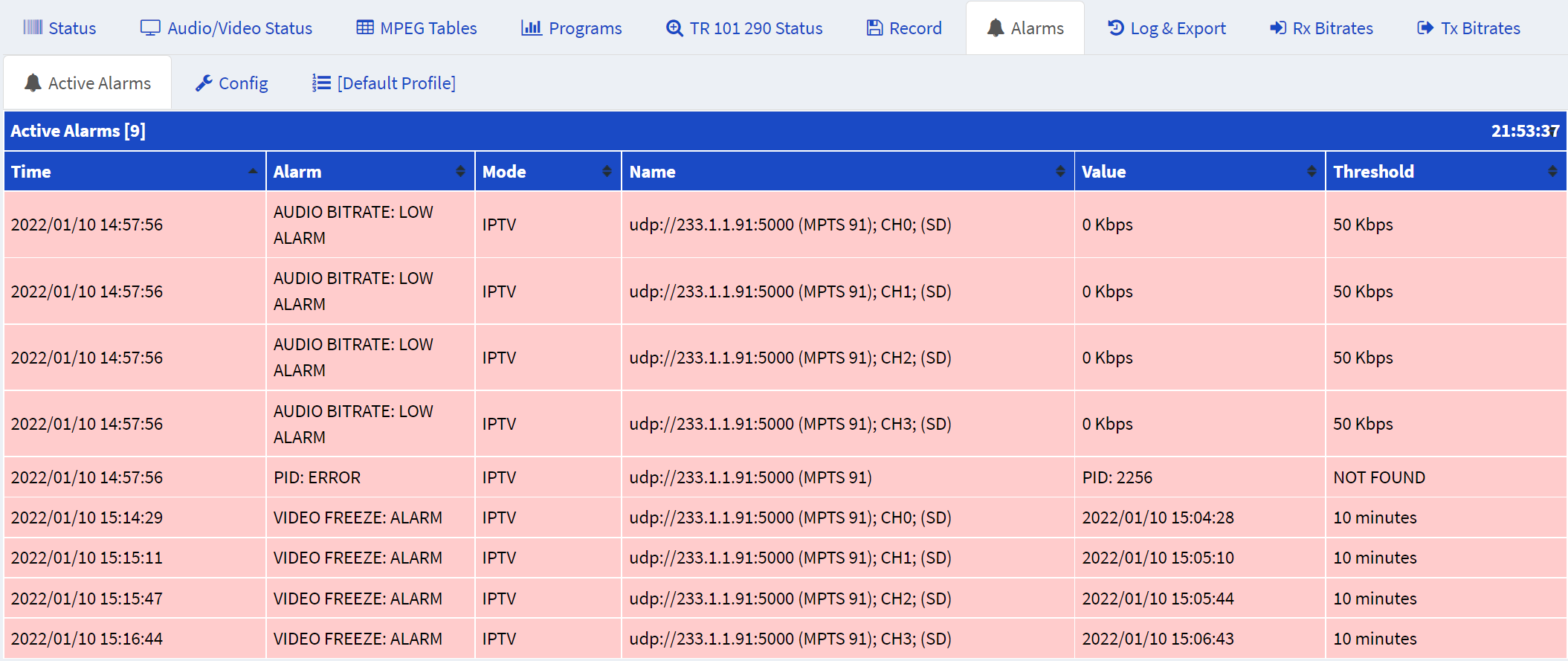Click the floppy disk Record icon
Image resolution: width=1568 pixels, height=661 pixels.
[875, 28]
